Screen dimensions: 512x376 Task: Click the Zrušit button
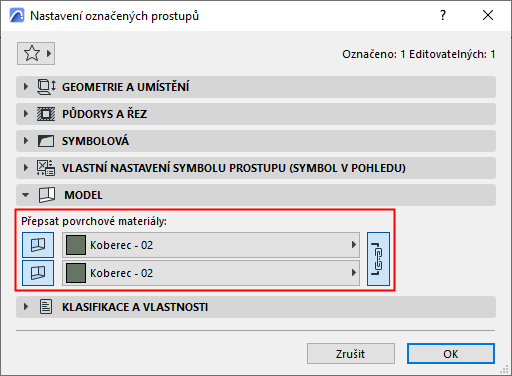(351, 354)
